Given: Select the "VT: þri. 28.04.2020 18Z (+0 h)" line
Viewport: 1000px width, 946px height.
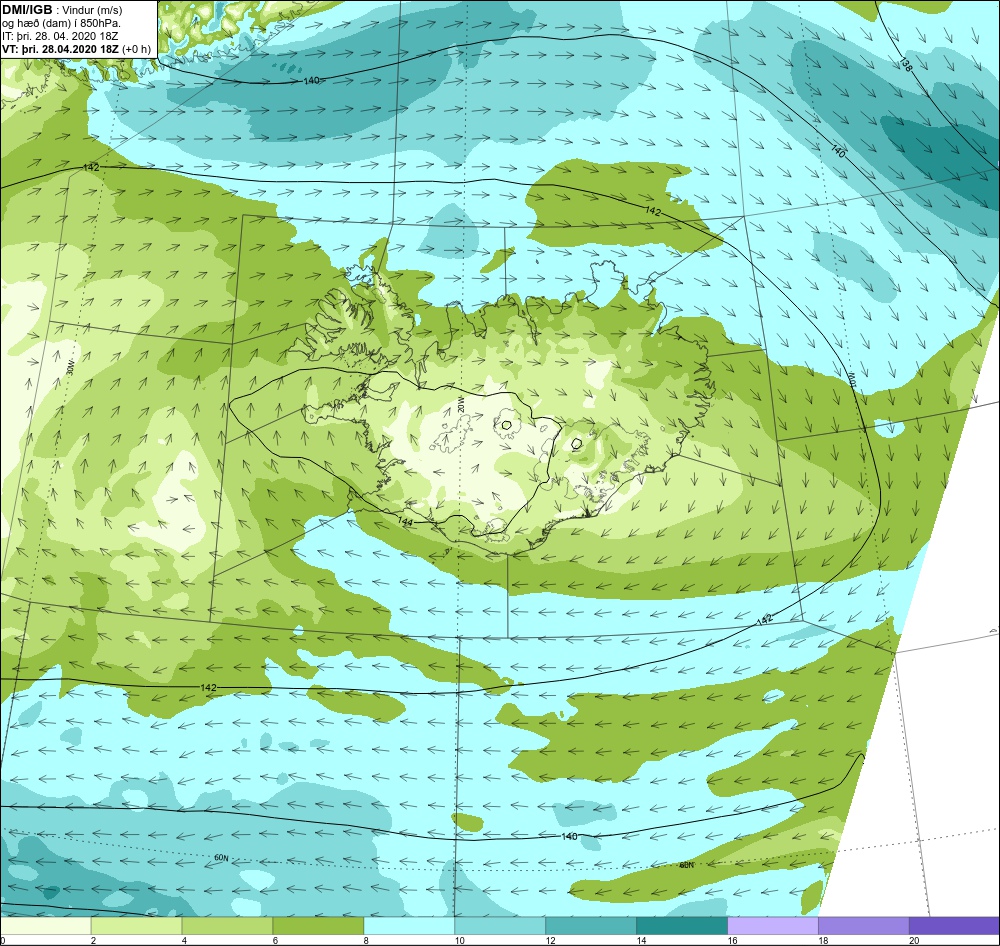Looking at the screenshot, I should point(77,49).
